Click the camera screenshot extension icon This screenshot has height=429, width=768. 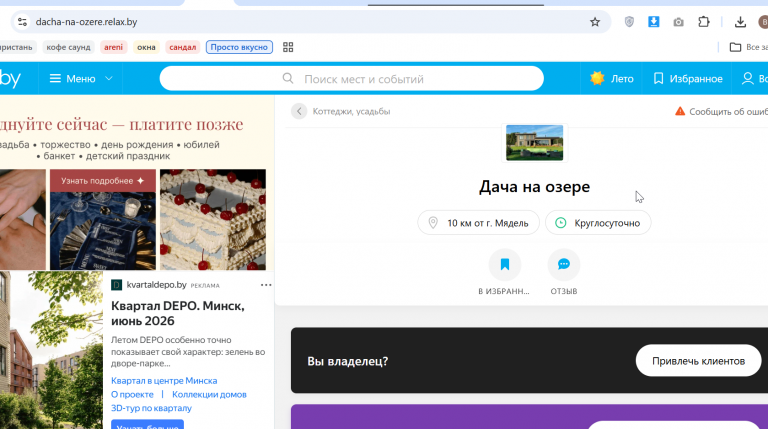678,22
